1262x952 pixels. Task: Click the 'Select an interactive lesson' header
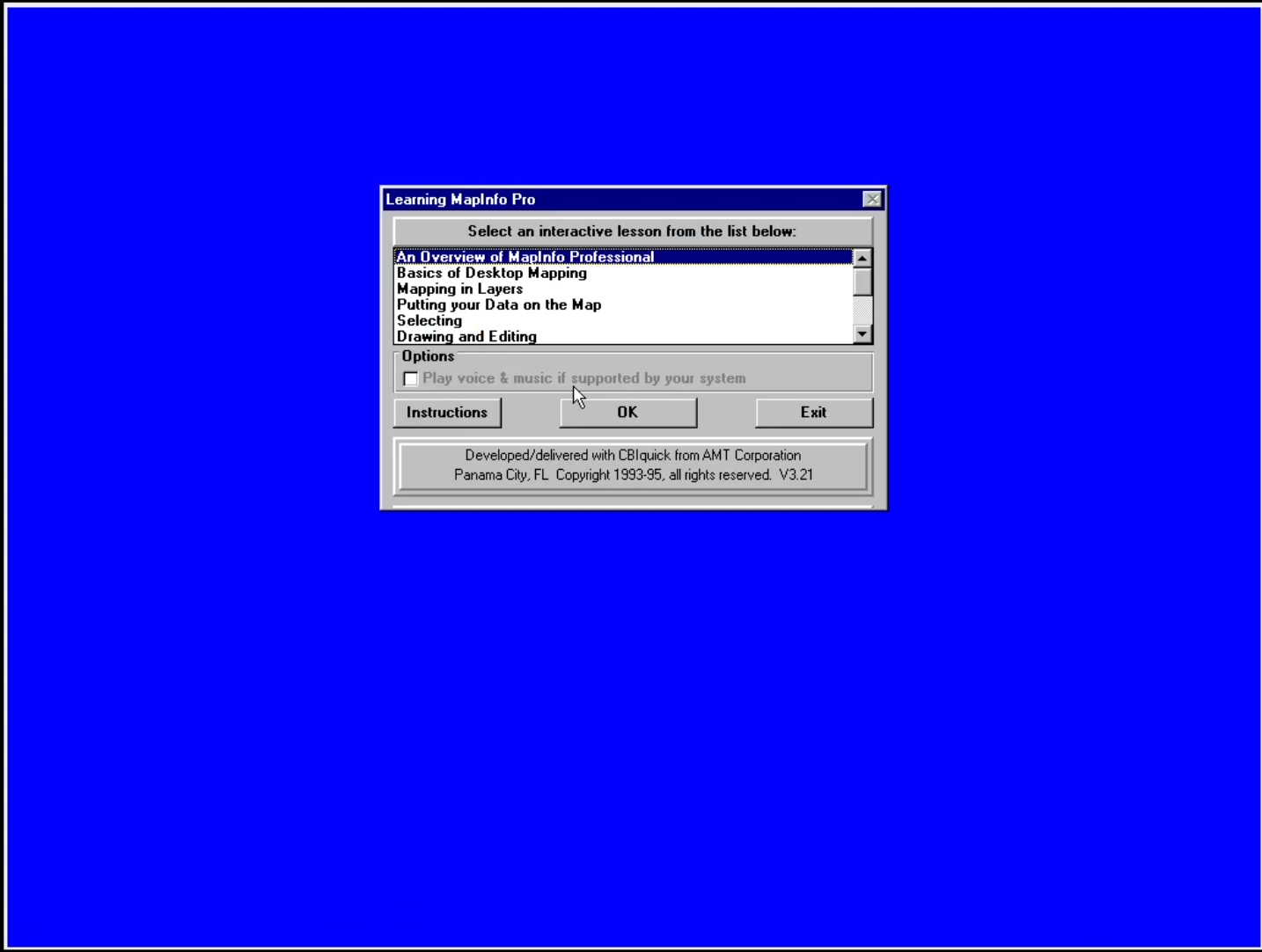click(x=632, y=231)
